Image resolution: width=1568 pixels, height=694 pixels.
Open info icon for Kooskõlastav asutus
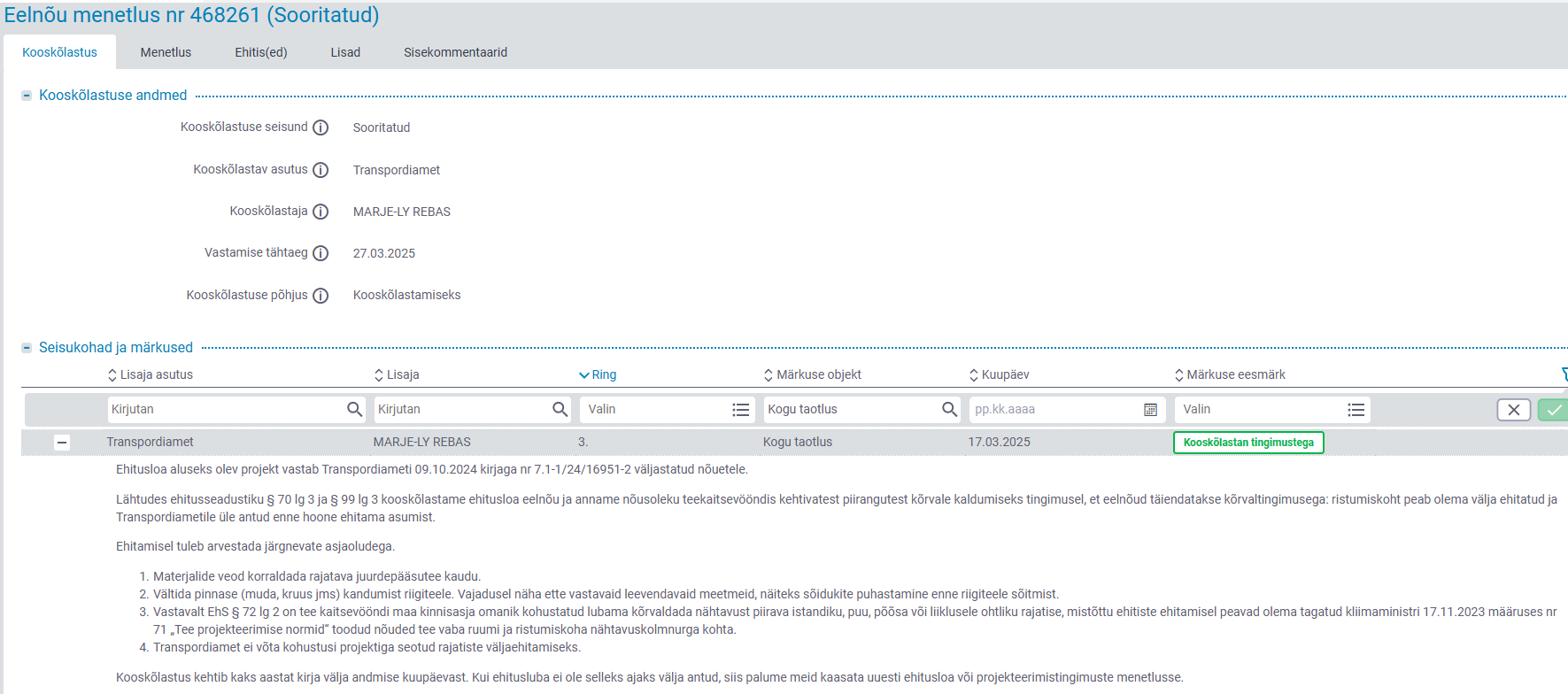click(x=321, y=170)
